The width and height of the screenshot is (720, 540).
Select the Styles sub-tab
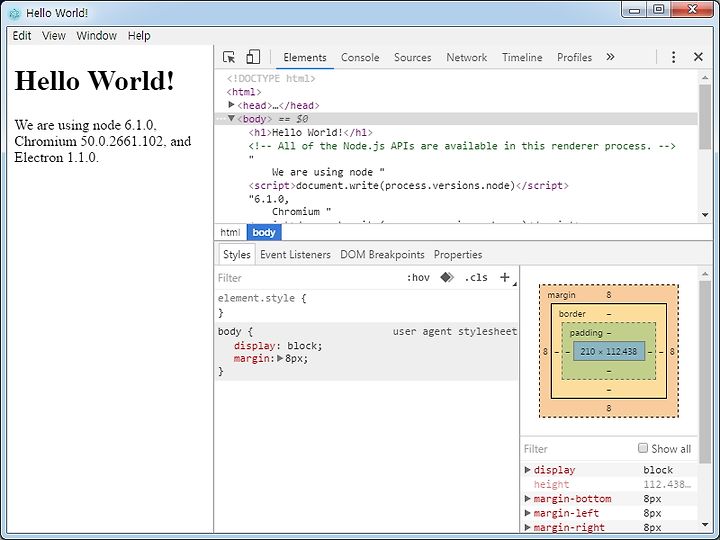coord(236,254)
